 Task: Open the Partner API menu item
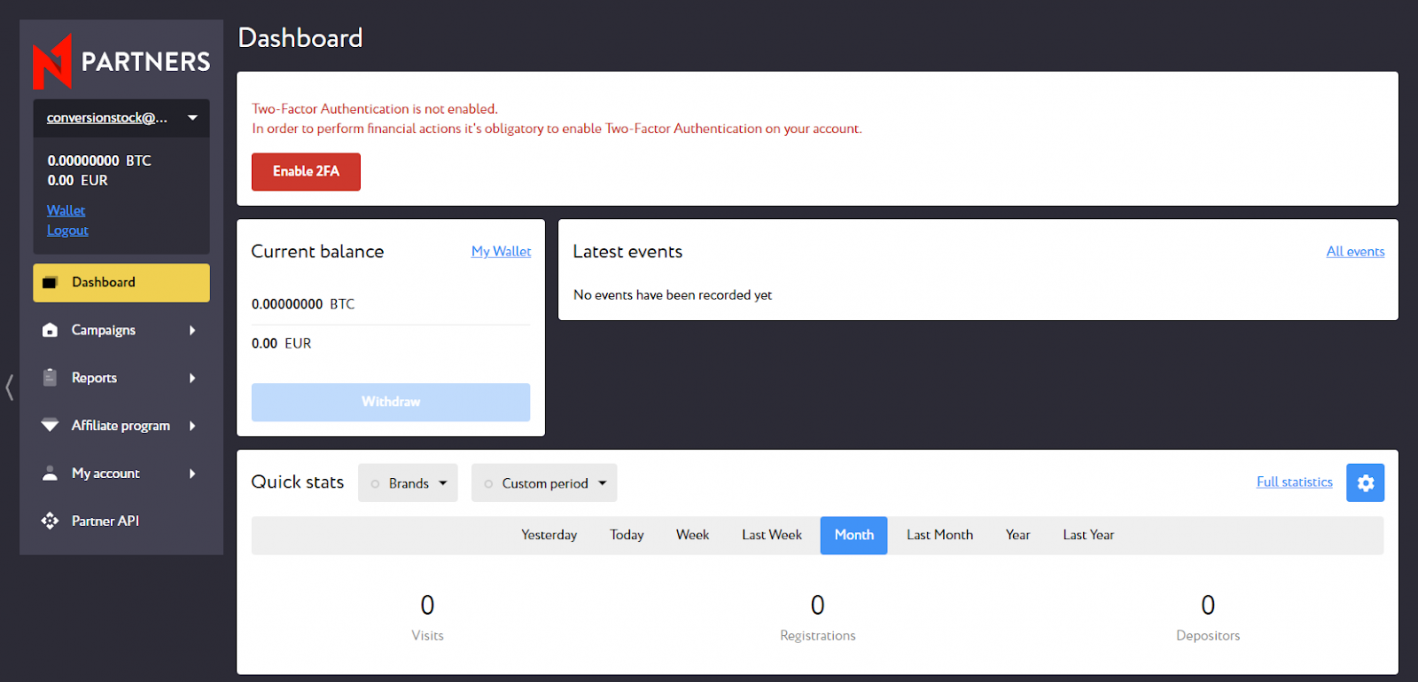coord(121,521)
